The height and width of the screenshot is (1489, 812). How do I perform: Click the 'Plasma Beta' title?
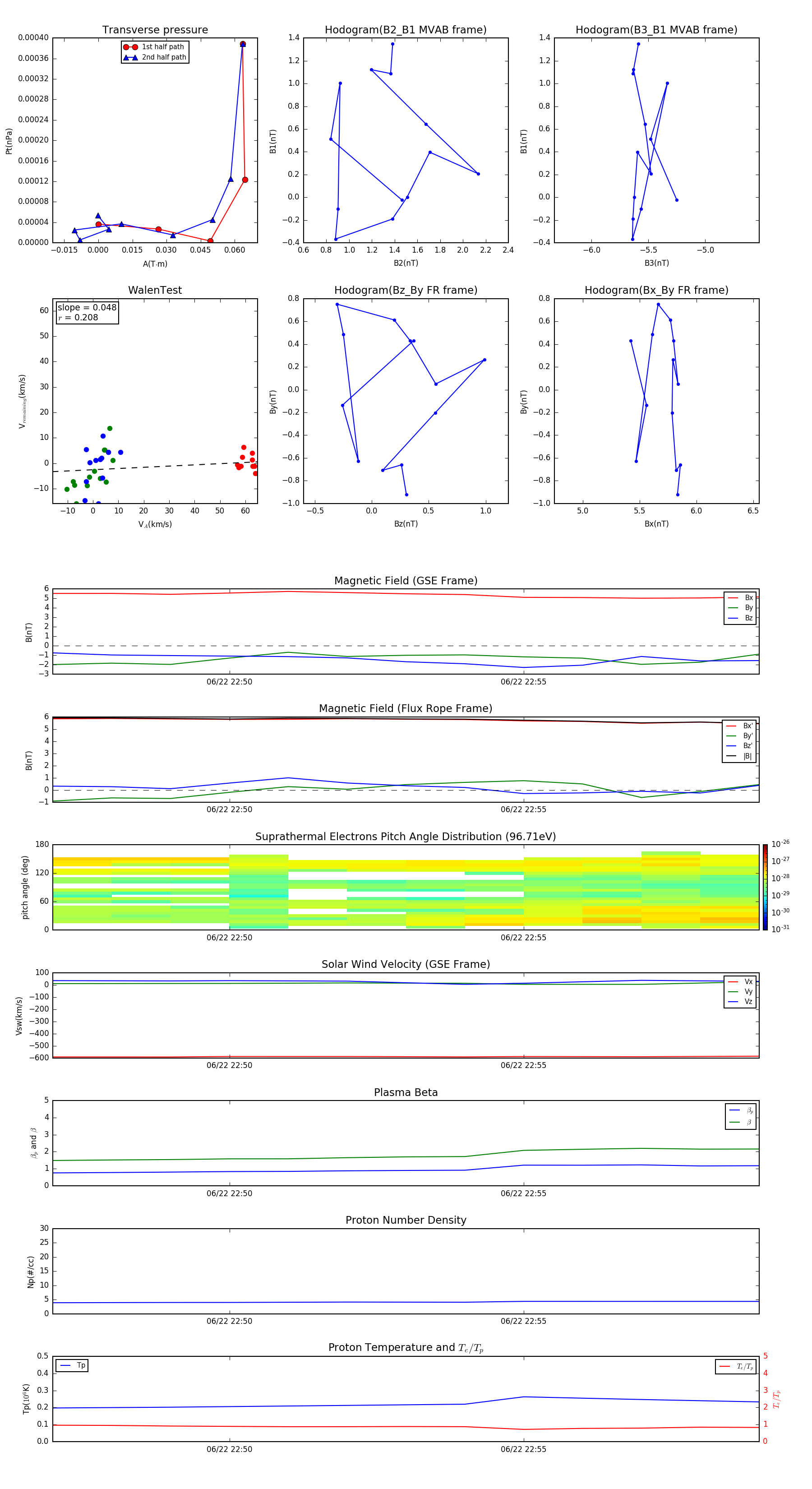[406, 1093]
